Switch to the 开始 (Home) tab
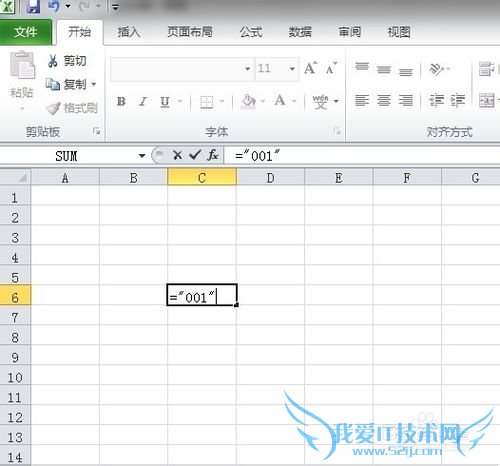Screen dimensions: 500x466 pyautogui.click(x=80, y=32)
